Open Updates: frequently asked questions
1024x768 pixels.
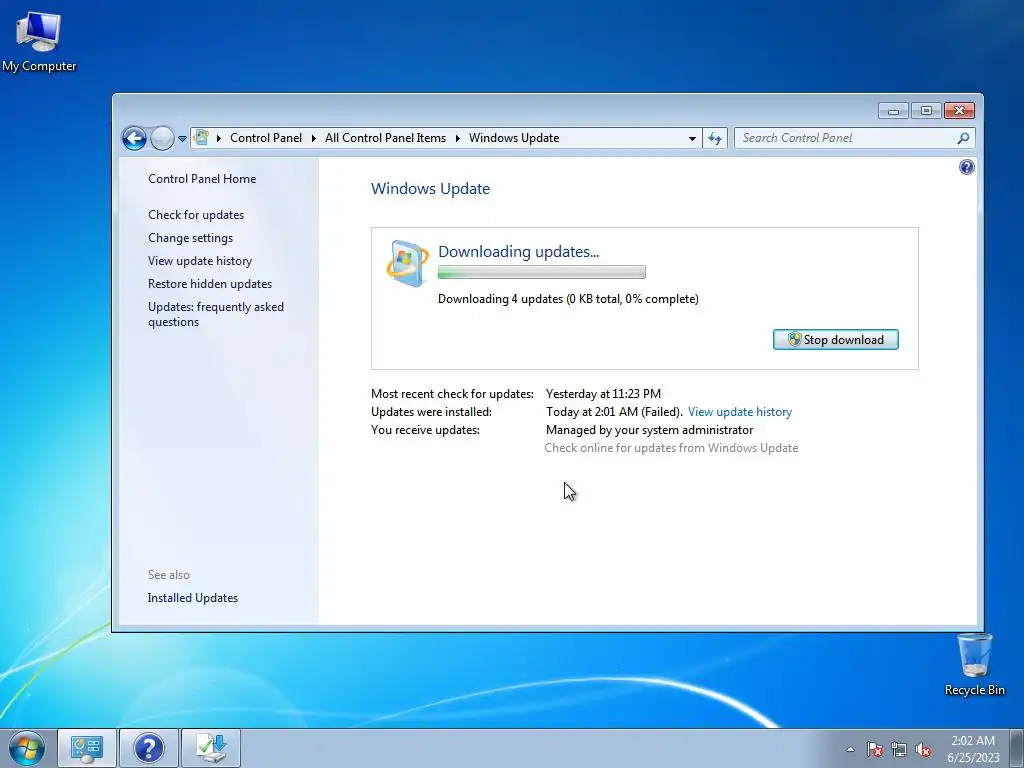point(216,314)
